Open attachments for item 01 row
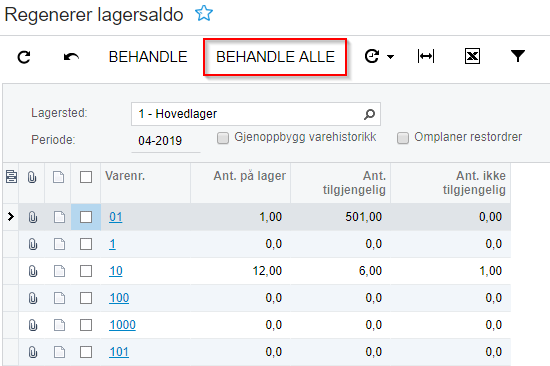The width and height of the screenshot is (550, 366). [x=33, y=217]
